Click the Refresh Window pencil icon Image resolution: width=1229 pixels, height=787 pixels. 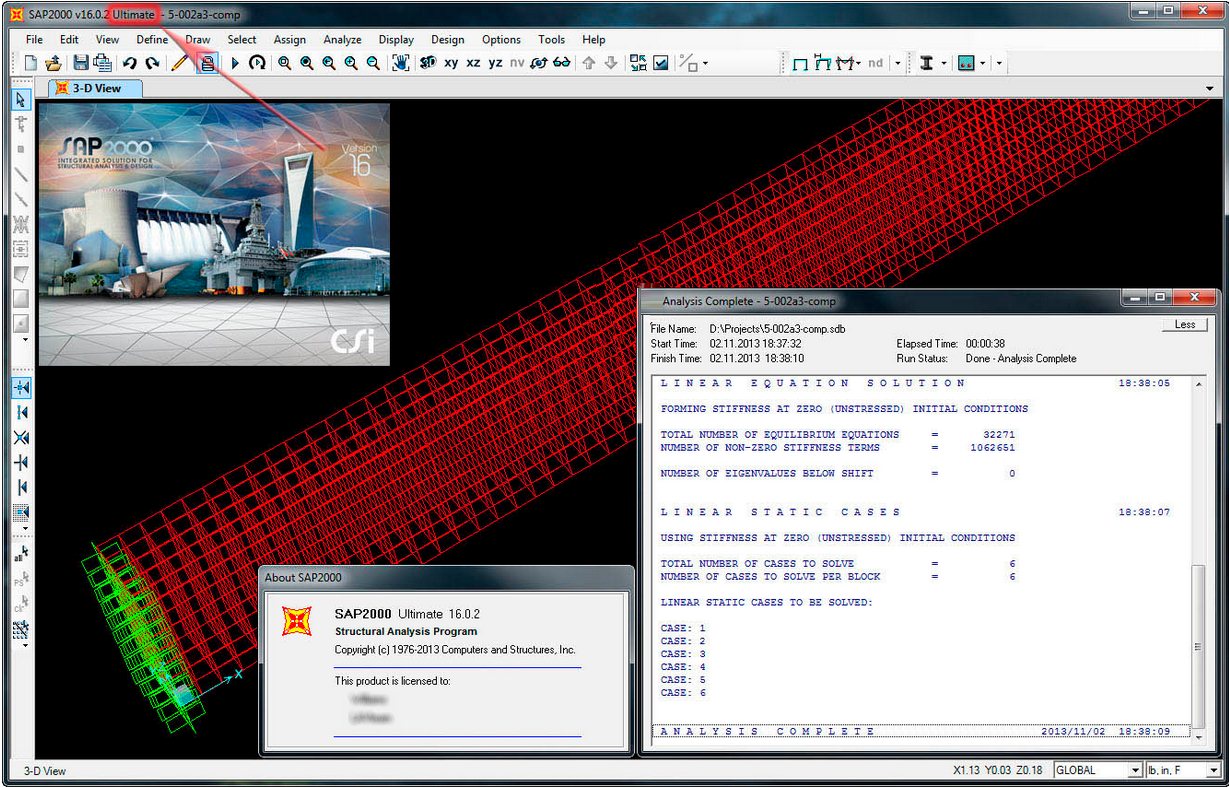pyautogui.click(x=179, y=62)
